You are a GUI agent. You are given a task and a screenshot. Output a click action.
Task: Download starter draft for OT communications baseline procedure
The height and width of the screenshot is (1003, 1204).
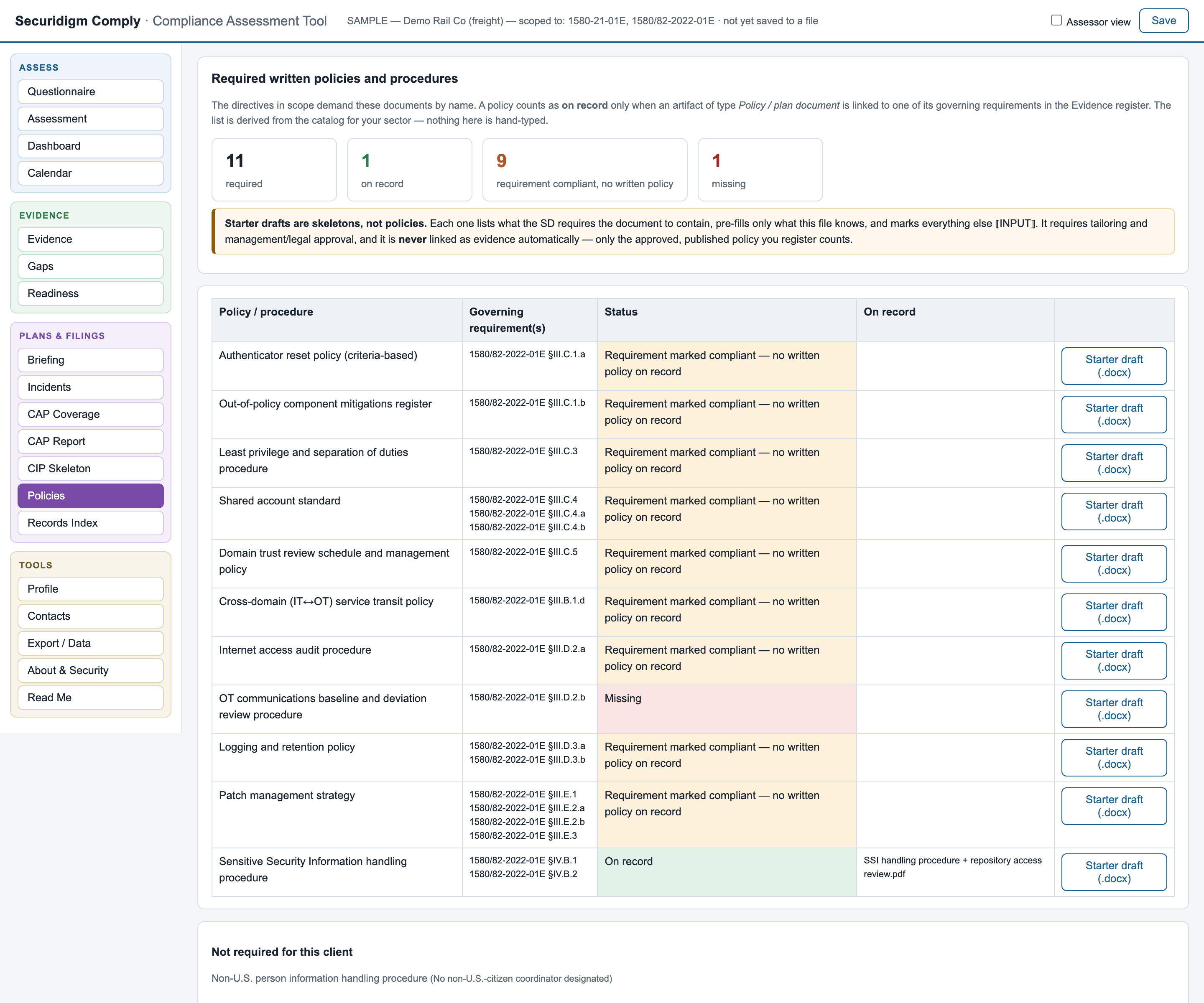click(1114, 709)
